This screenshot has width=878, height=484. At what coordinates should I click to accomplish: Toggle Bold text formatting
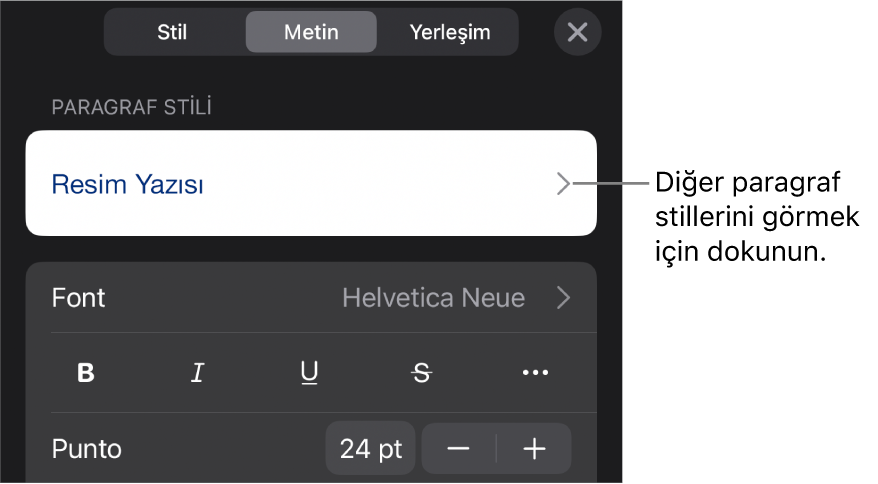[x=86, y=373]
